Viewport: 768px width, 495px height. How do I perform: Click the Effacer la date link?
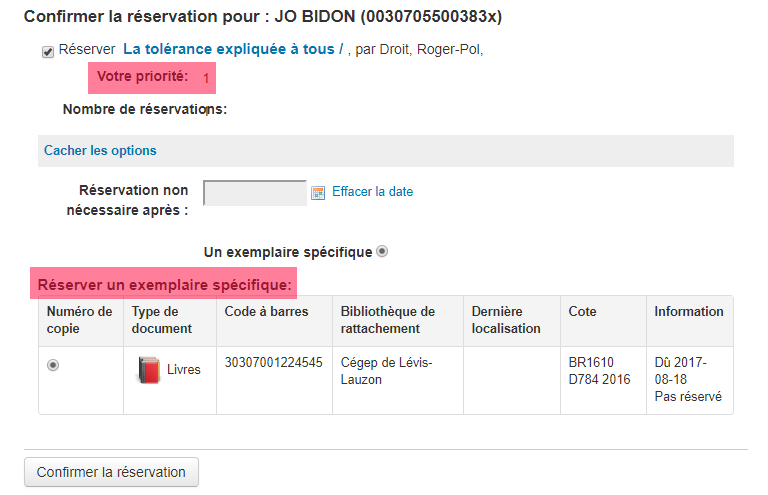(372, 191)
